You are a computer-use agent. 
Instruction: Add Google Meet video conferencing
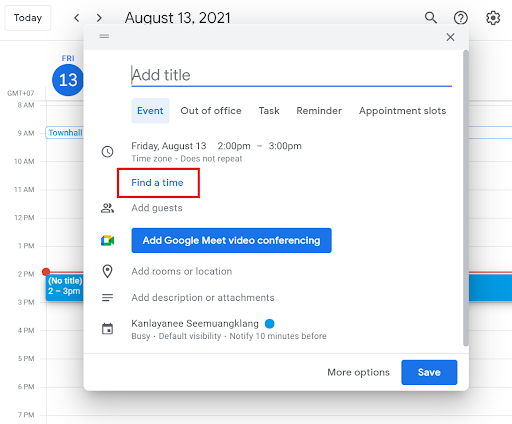pos(231,240)
